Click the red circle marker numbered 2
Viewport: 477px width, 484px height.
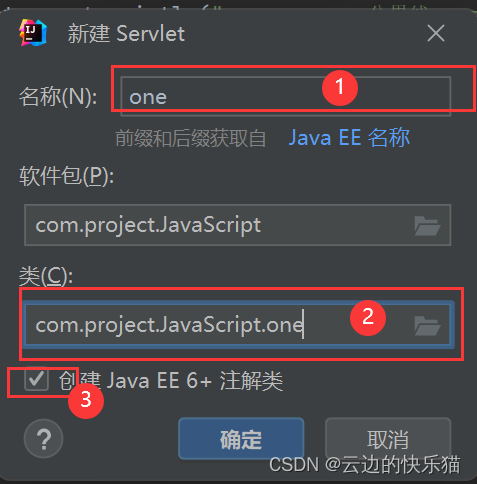click(368, 317)
